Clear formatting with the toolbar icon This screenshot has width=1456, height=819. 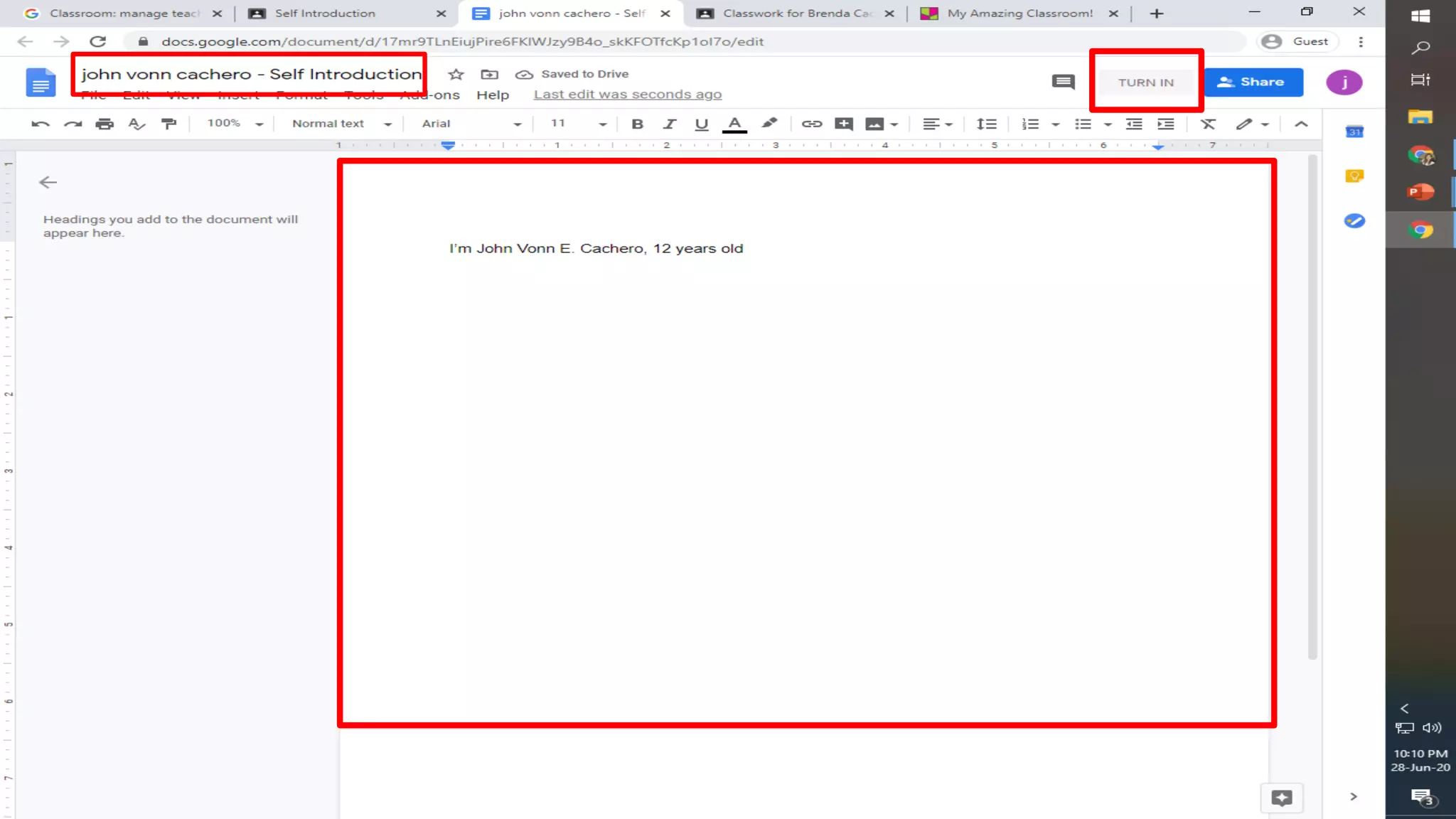pos(1208,124)
